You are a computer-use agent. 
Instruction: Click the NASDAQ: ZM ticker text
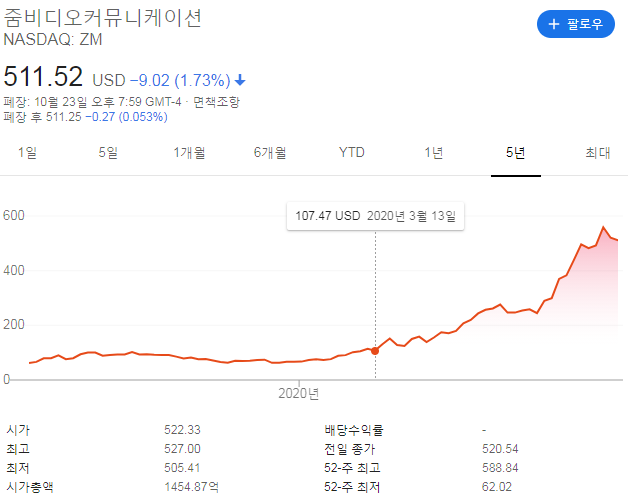click(53, 39)
